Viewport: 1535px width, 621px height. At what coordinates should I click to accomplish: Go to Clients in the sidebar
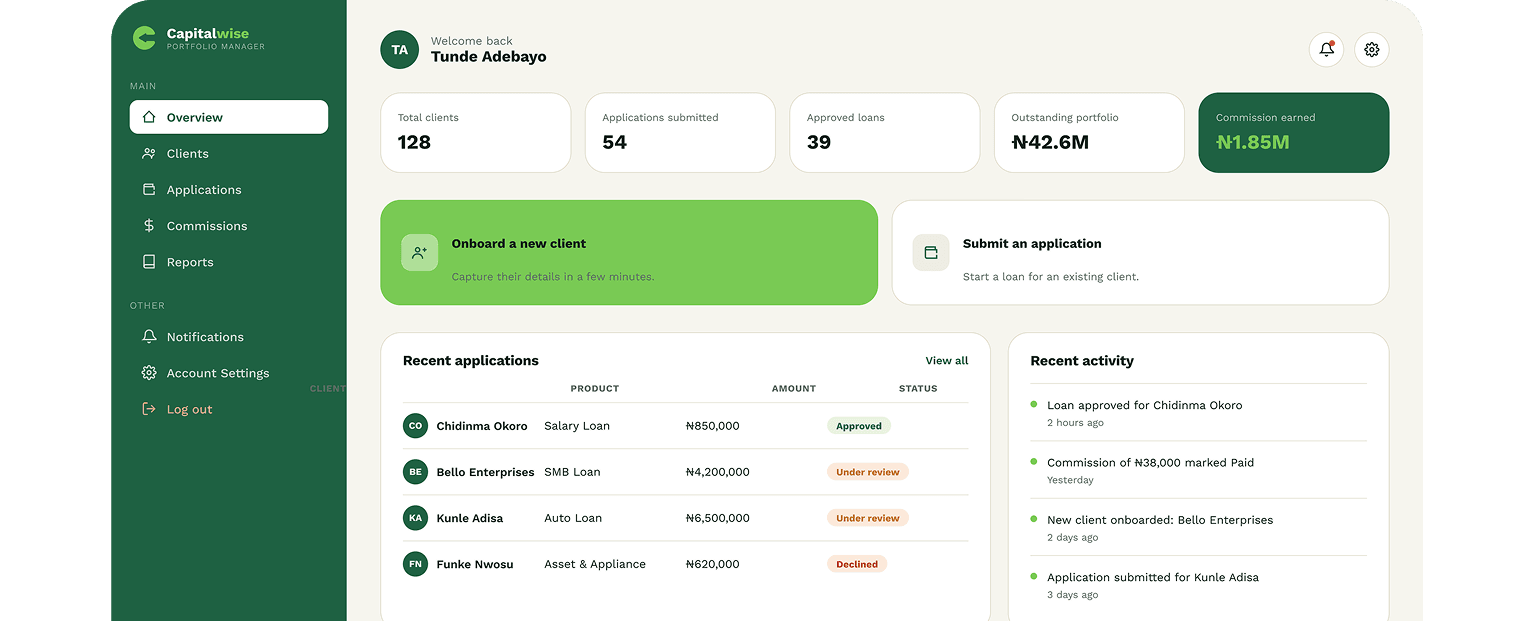[229, 153]
